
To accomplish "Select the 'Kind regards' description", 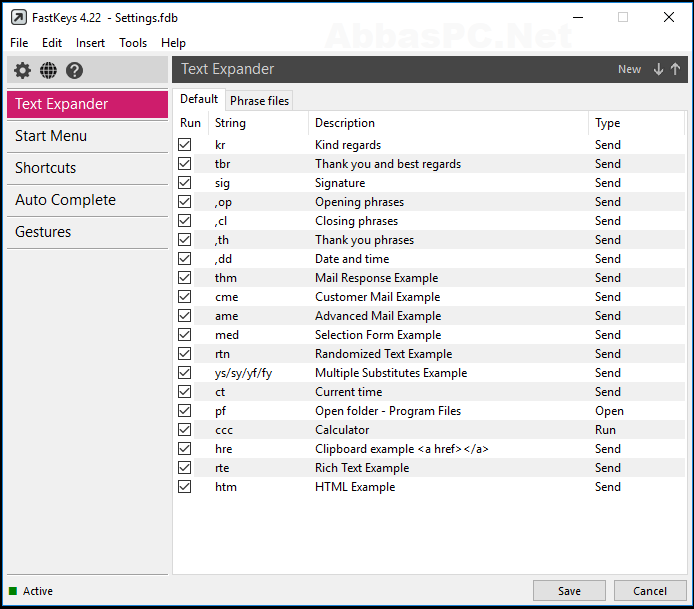I will [x=348, y=145].
